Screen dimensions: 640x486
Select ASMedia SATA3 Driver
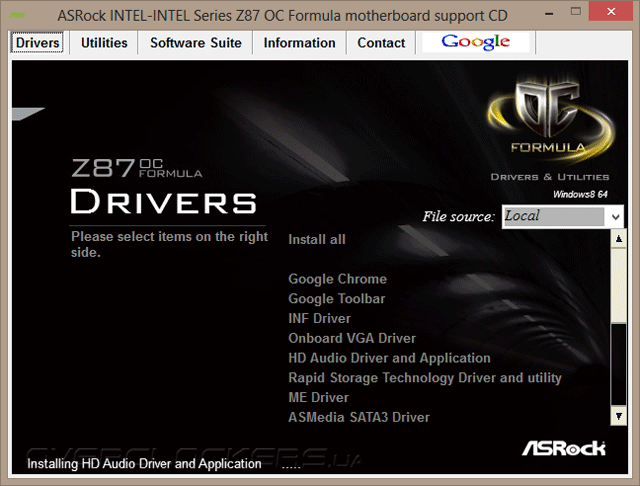[359, 417]
